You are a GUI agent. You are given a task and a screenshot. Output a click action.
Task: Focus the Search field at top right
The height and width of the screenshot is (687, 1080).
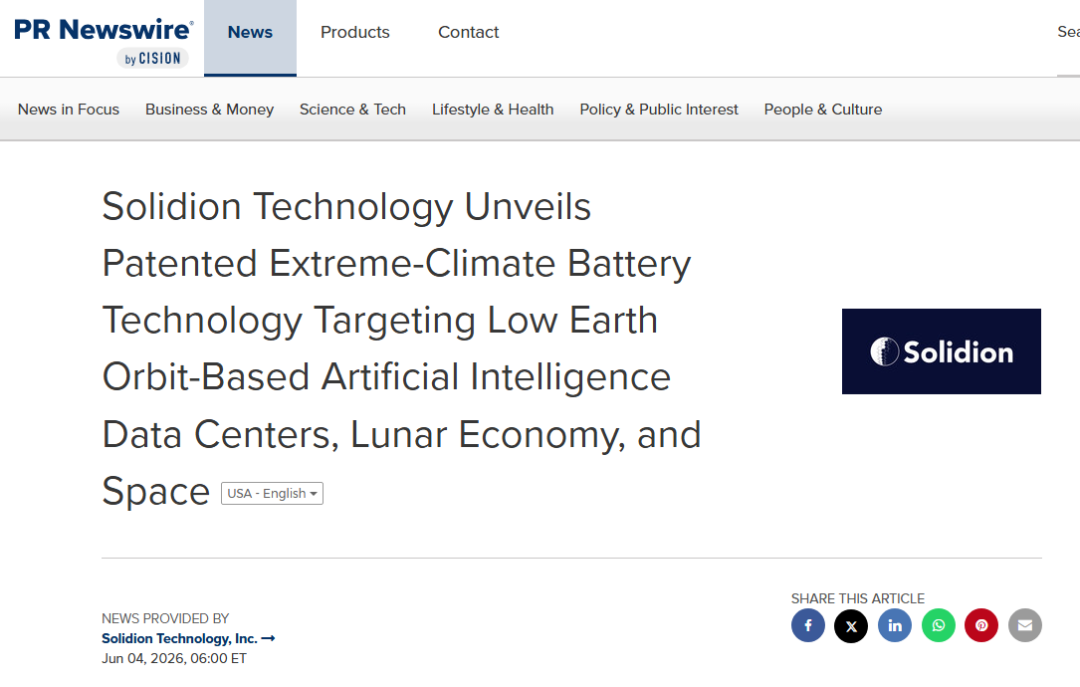point(1068,32)
